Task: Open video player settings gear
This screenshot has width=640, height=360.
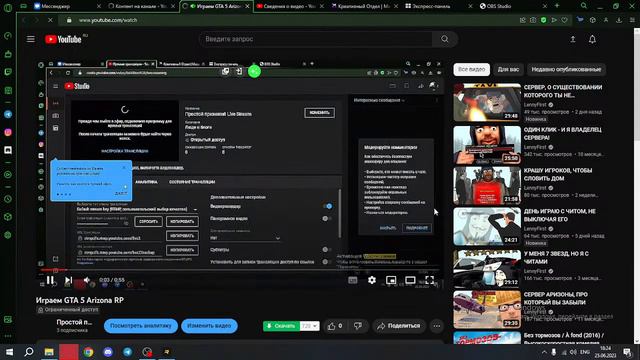Action: [x=372, y=280]
